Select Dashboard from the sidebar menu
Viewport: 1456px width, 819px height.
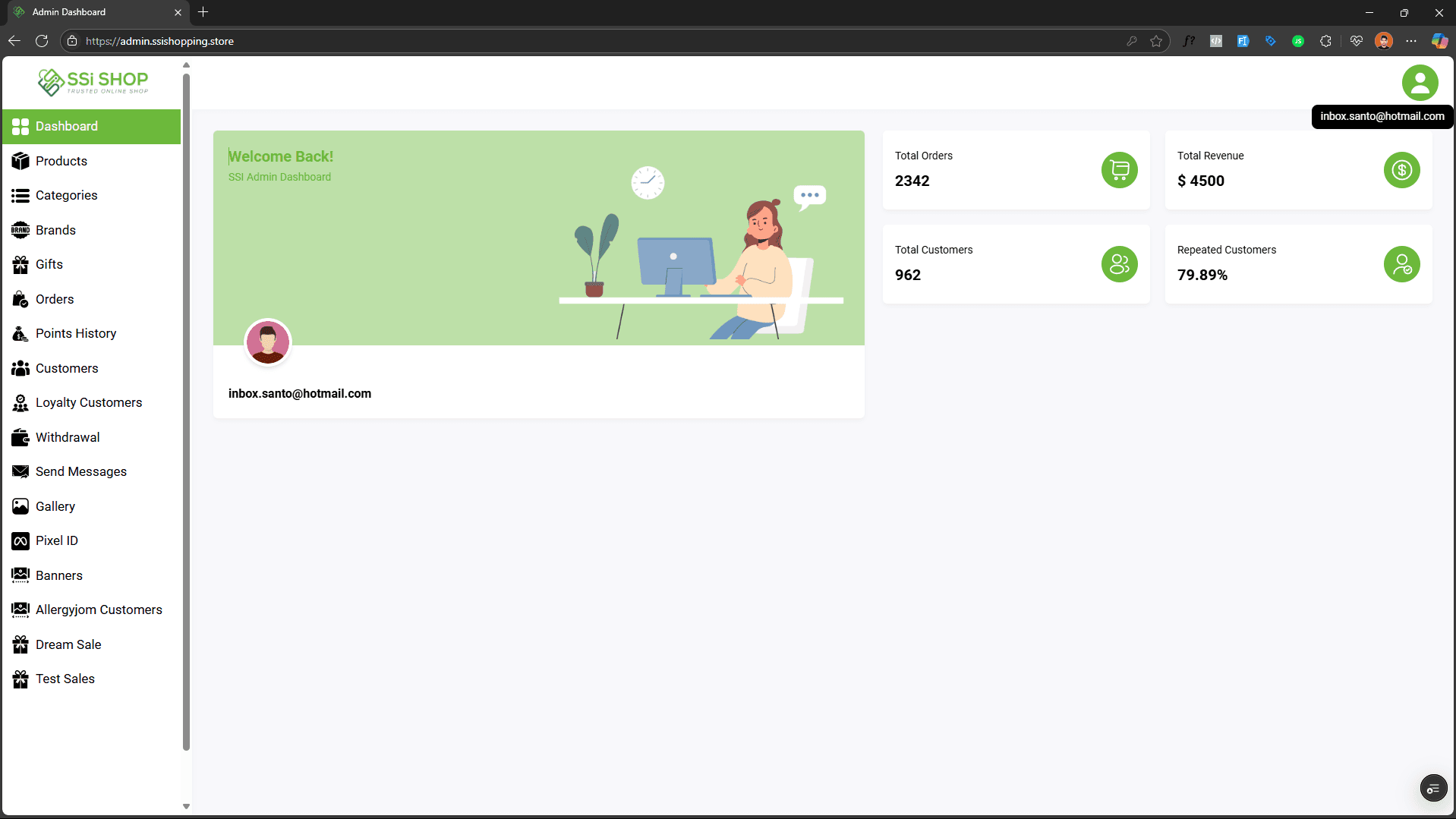click(x=67, y=126)
